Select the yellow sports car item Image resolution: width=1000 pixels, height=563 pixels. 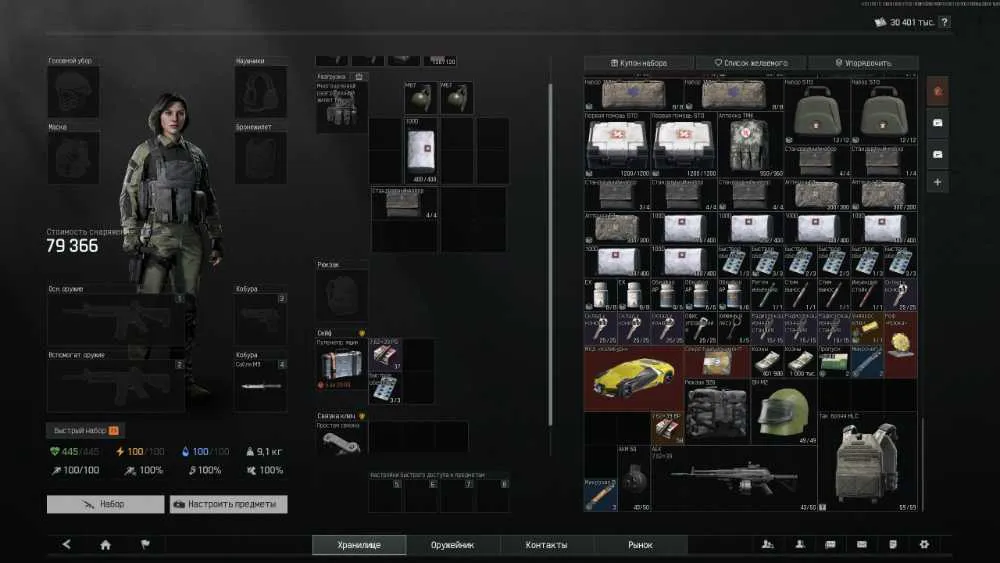point(633,377)
